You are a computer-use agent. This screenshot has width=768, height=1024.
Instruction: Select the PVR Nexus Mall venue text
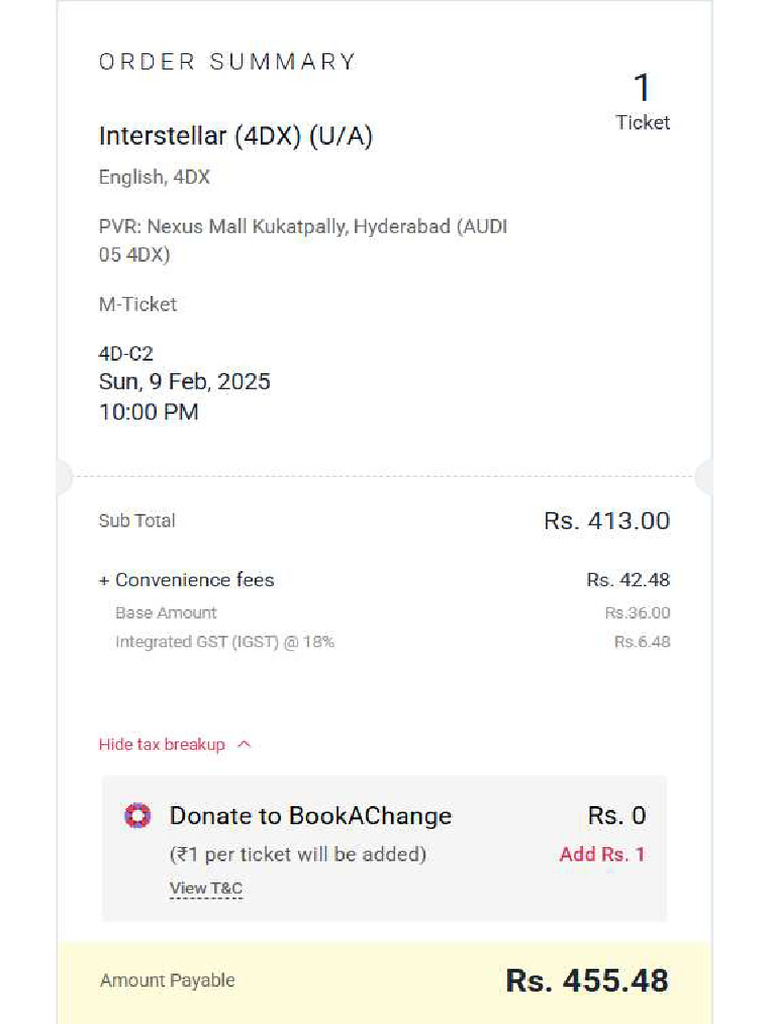pyautogui.click(x=303, y=240)
